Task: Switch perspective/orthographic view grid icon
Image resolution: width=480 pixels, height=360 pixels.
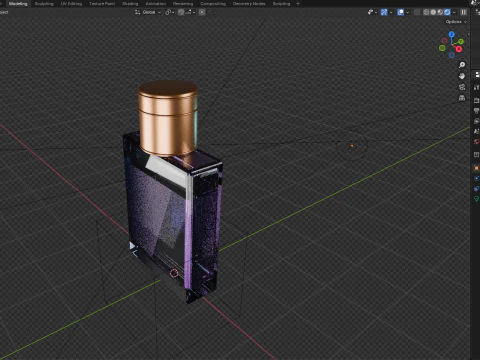Action: pyautogui.click(x=462, y=98)
